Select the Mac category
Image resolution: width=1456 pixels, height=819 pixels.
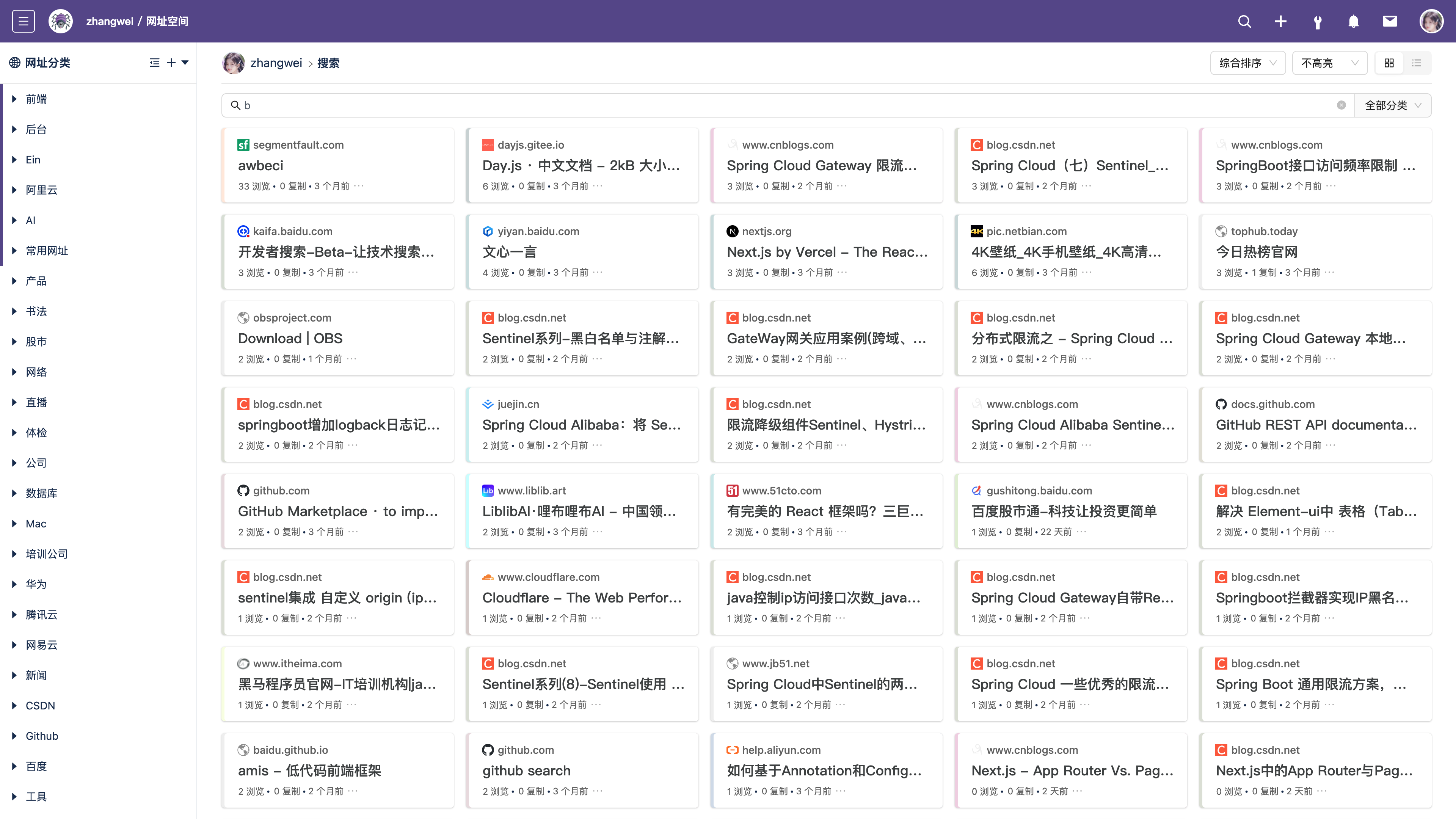[36, 523]
